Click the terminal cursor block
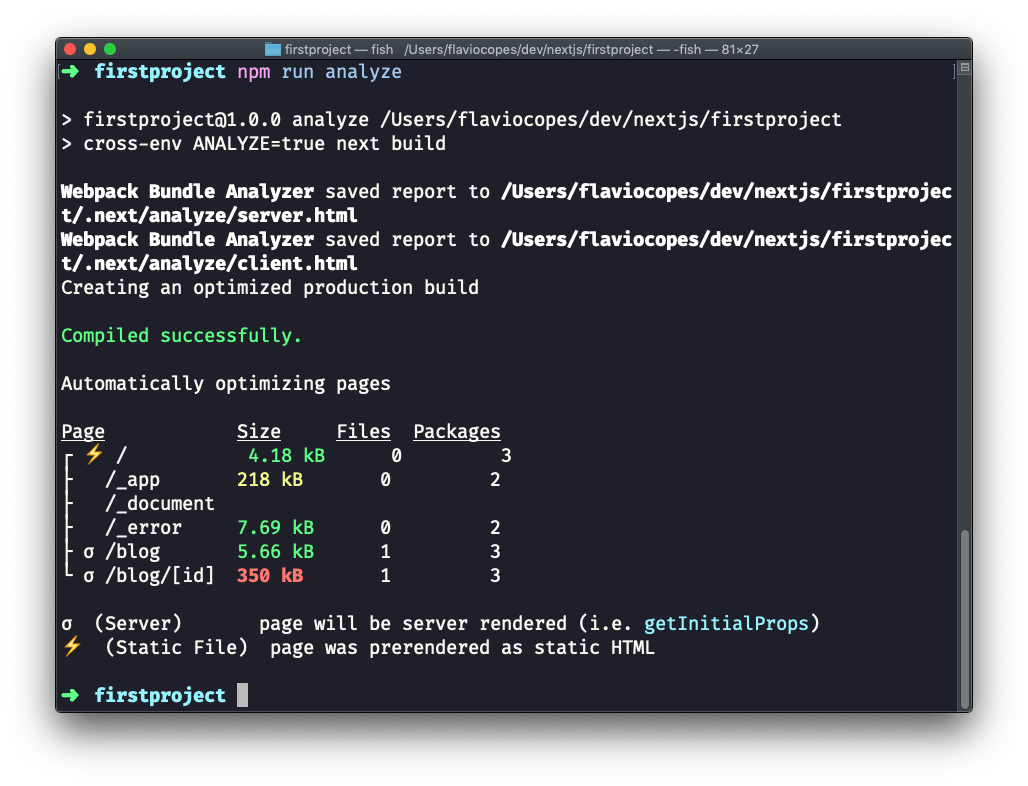The height and width of the screenshot is (786, 1028). click(x=240, y=694)
